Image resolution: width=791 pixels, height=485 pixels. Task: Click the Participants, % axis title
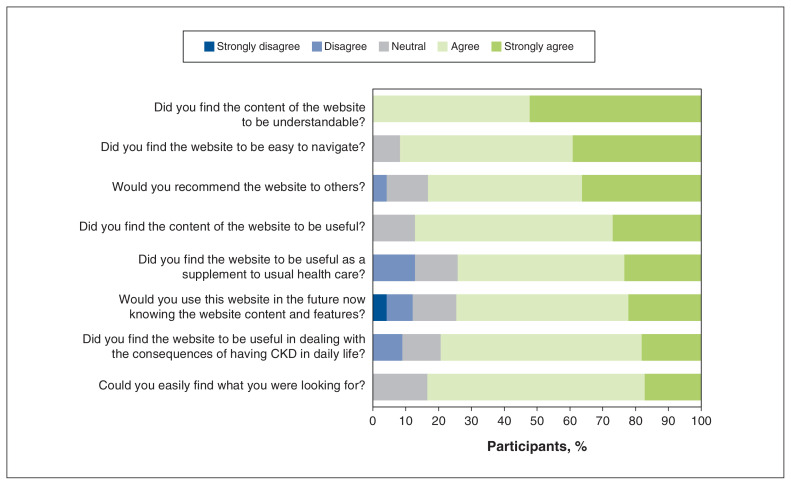coord(537,446)
